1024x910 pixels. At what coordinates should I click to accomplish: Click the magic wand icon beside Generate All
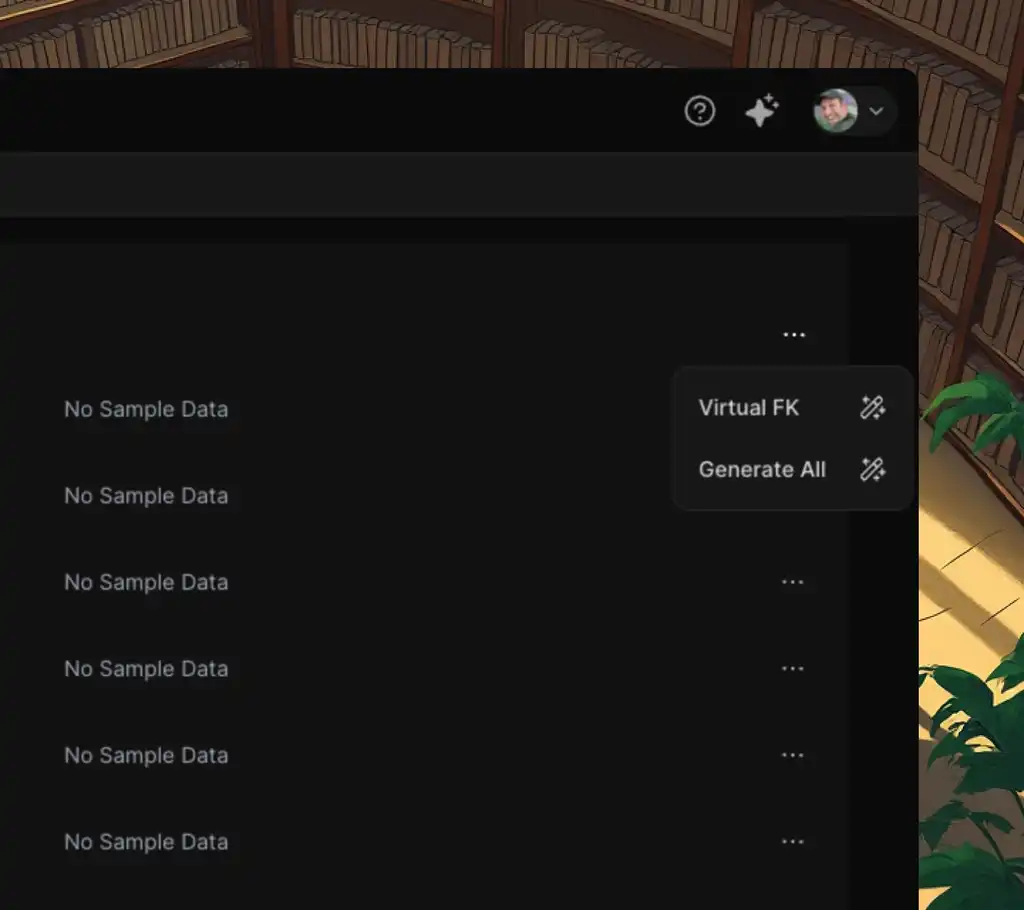872,470
